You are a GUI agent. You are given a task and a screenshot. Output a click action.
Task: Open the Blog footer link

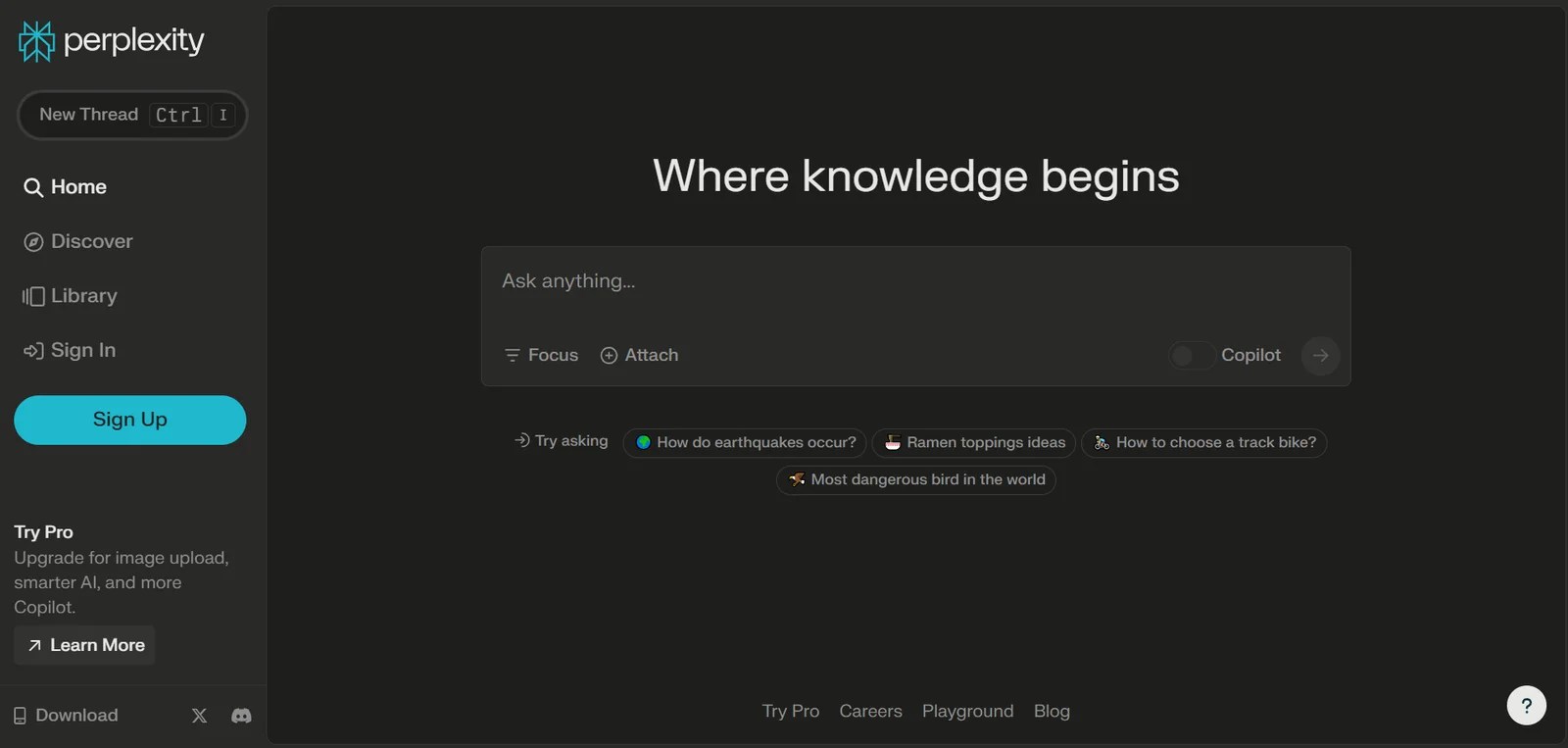[x=1052, y=711]
